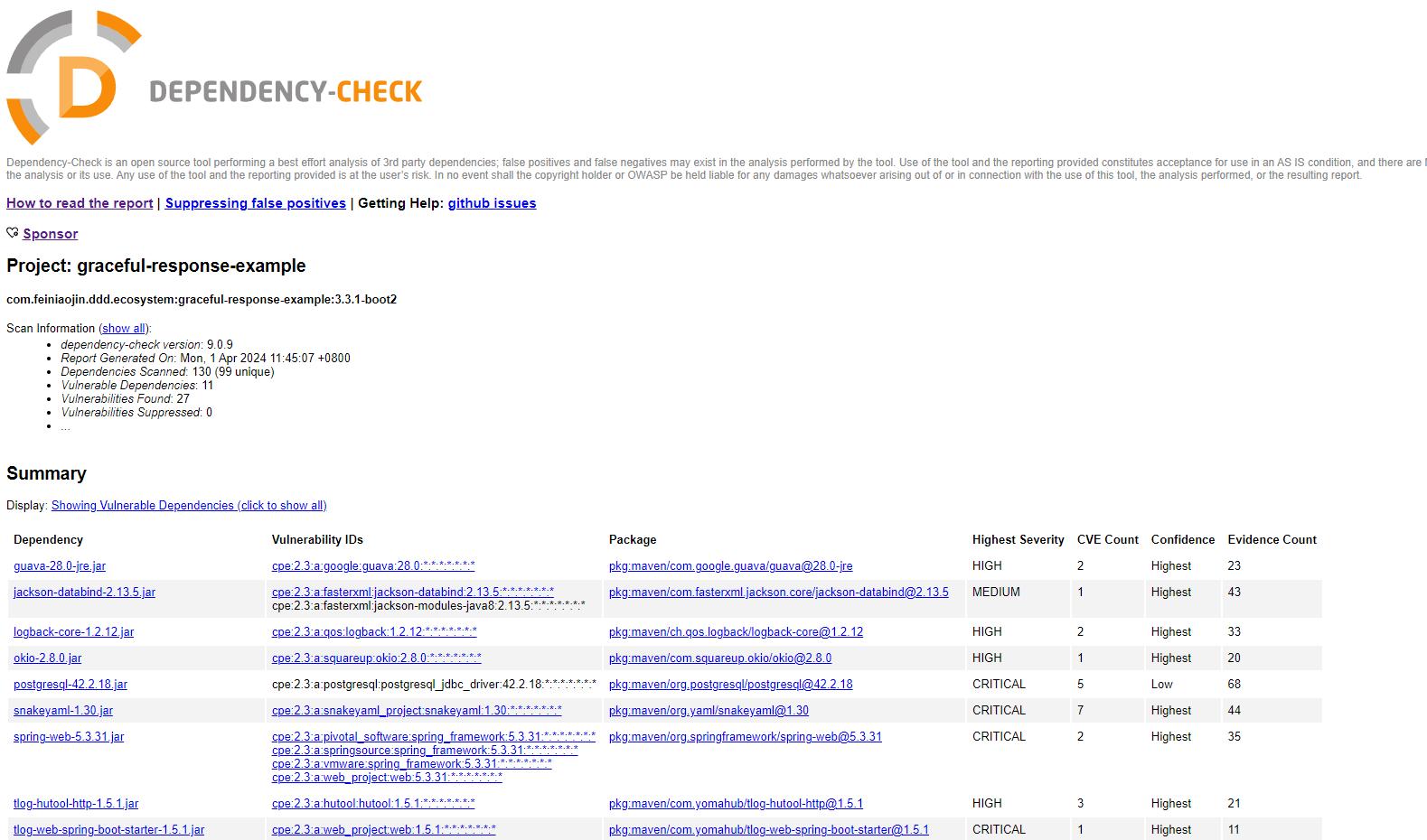Expand the '...' item in scan info list

[x=65, y=426]
